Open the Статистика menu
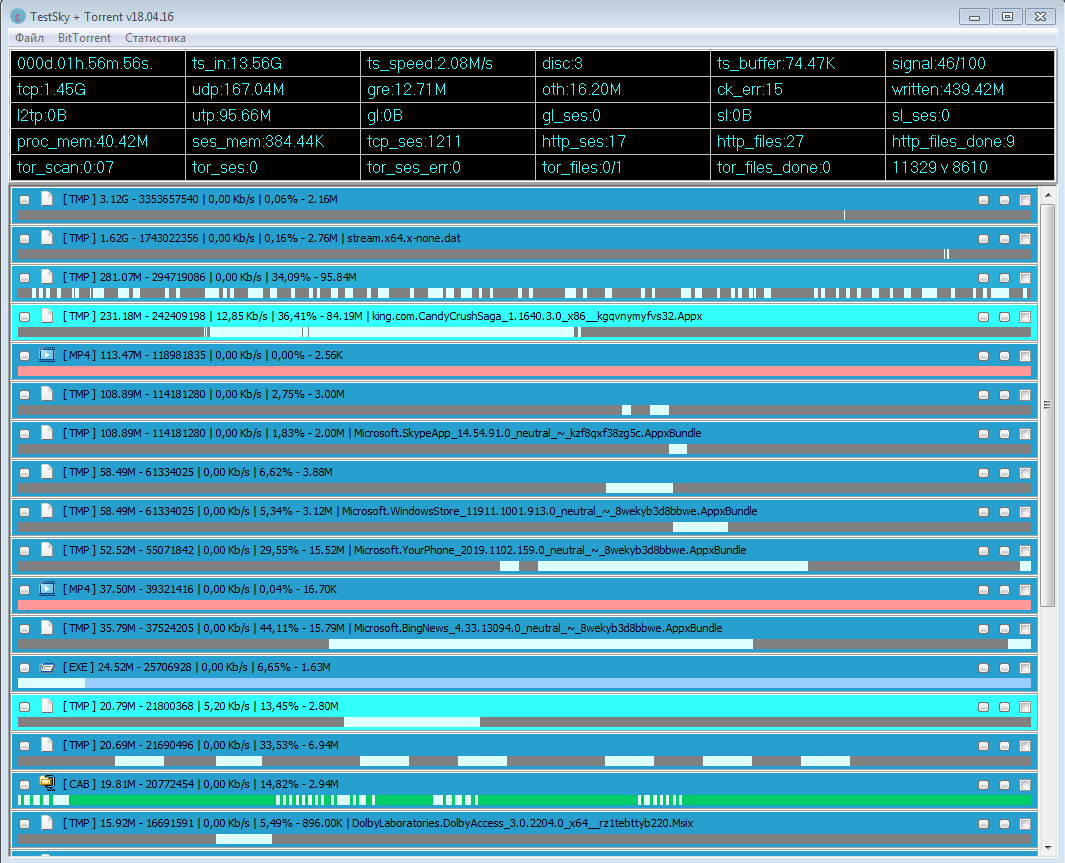1065x863 pixels. click(155, 38)
